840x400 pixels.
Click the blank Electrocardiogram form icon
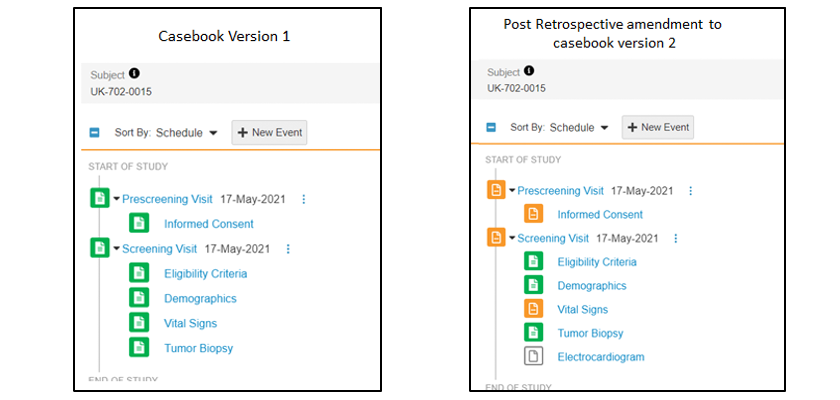tap(533, 356)
